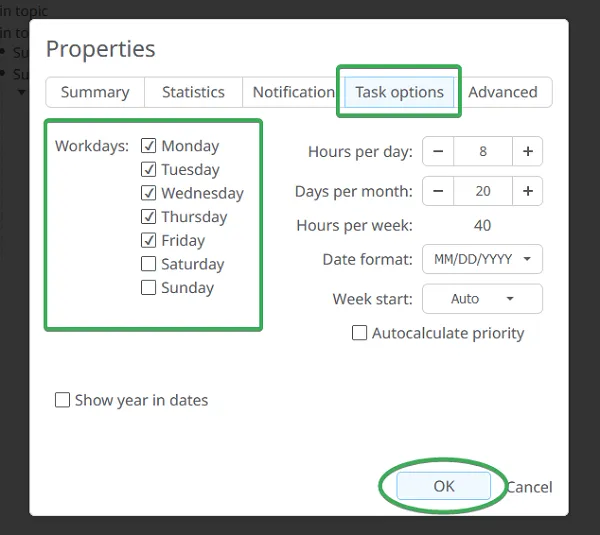Enable Saturday as a workday
Screen dimensions: 600x535
pos(149,264)
